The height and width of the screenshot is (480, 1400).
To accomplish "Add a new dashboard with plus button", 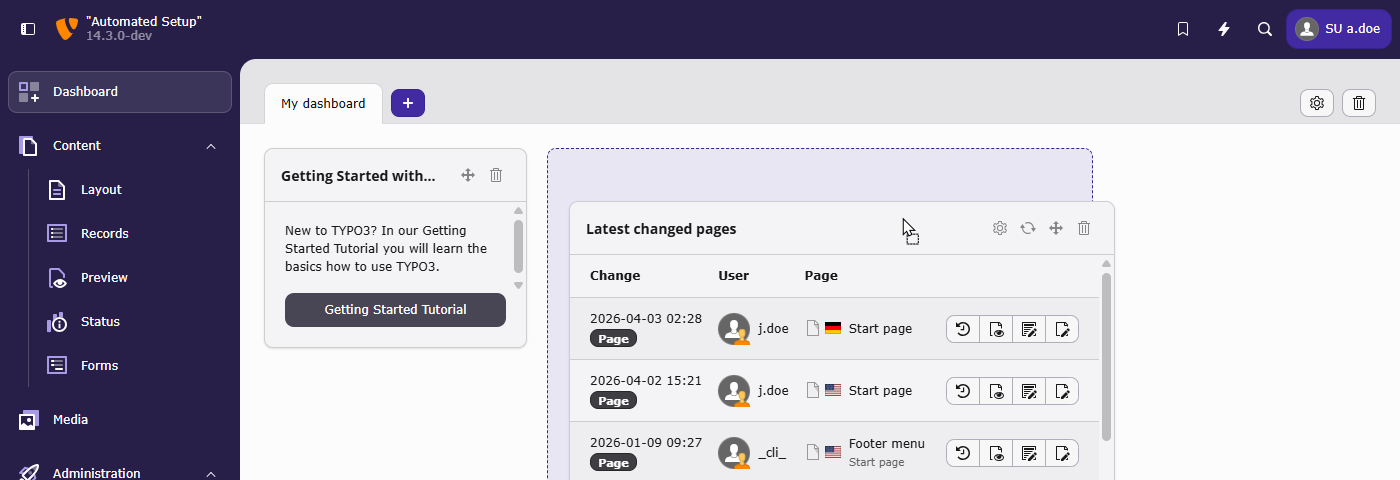I will point(408,103).
